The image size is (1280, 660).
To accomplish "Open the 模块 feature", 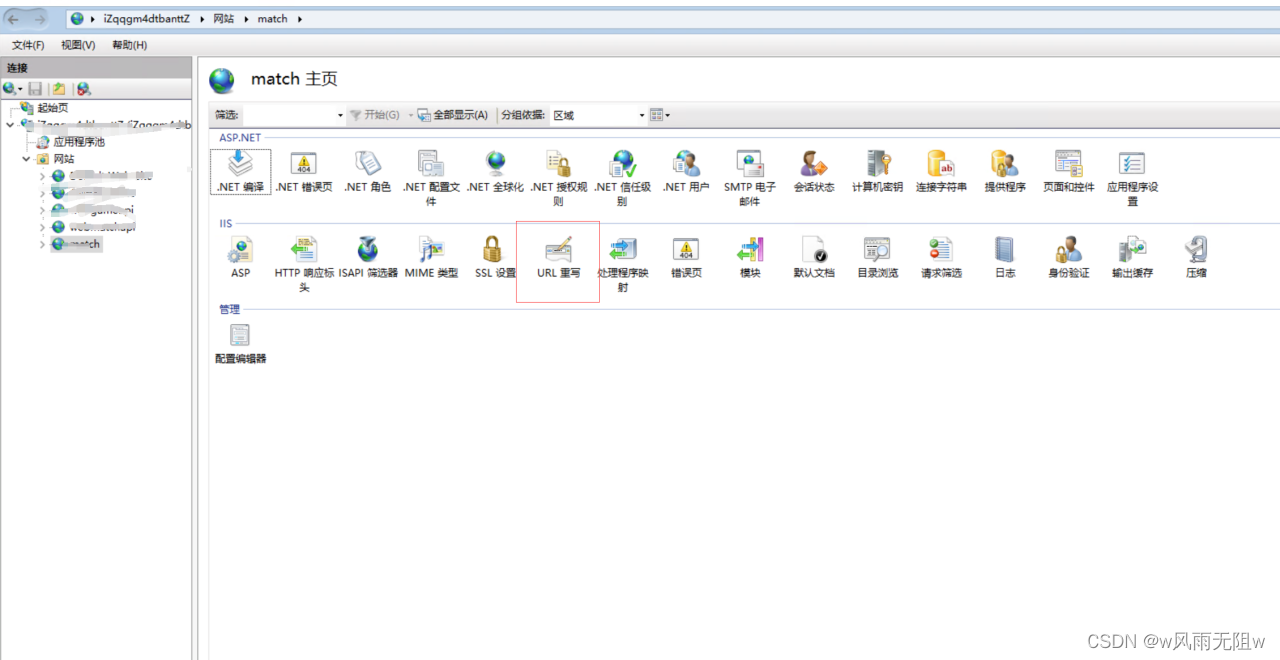I will tap(750, 257).
